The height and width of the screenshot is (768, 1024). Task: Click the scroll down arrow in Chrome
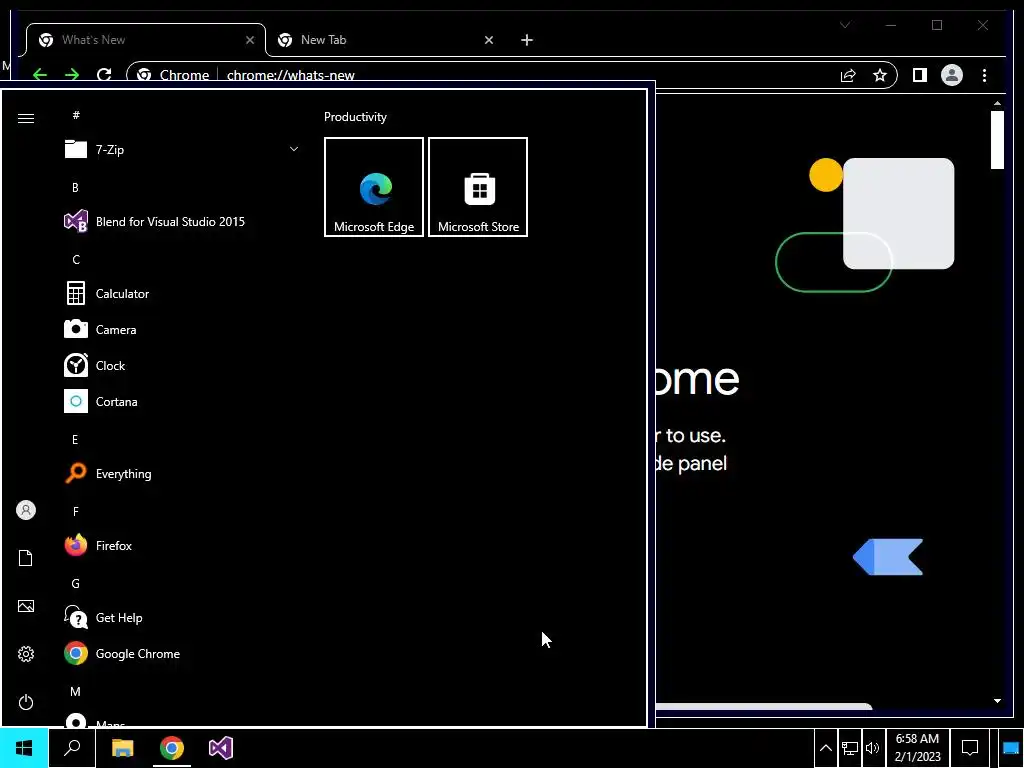coord(997,701)
